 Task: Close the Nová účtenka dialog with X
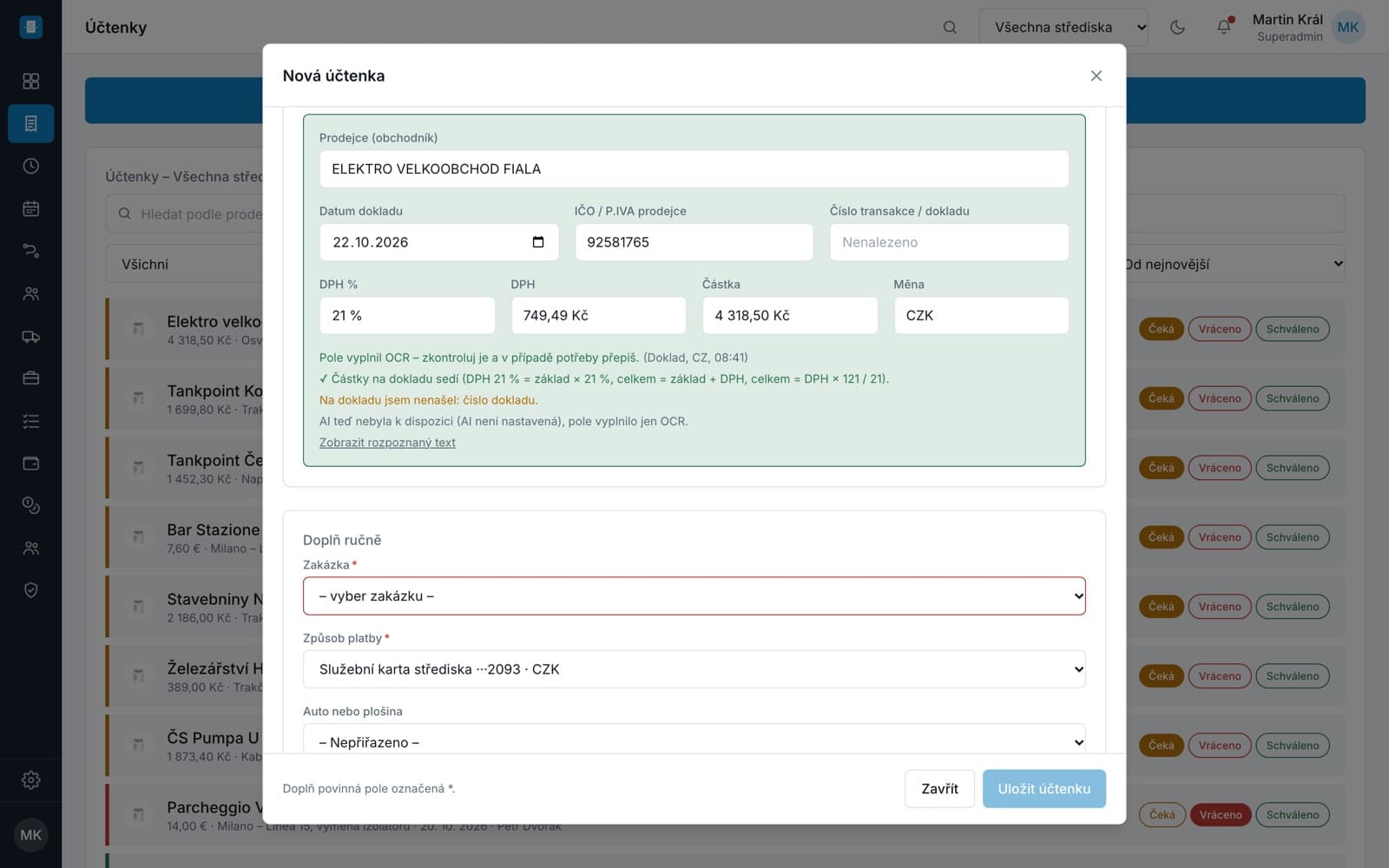[x=1096, y=76]
